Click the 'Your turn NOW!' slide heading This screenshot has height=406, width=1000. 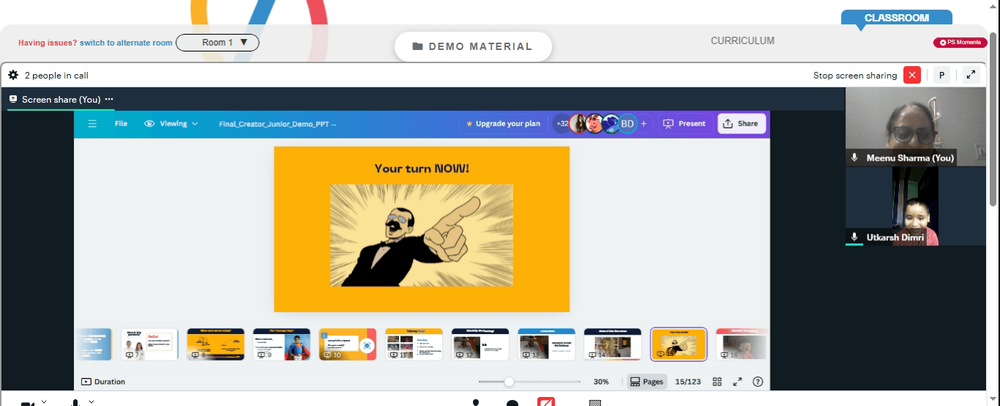click(422, 168)
